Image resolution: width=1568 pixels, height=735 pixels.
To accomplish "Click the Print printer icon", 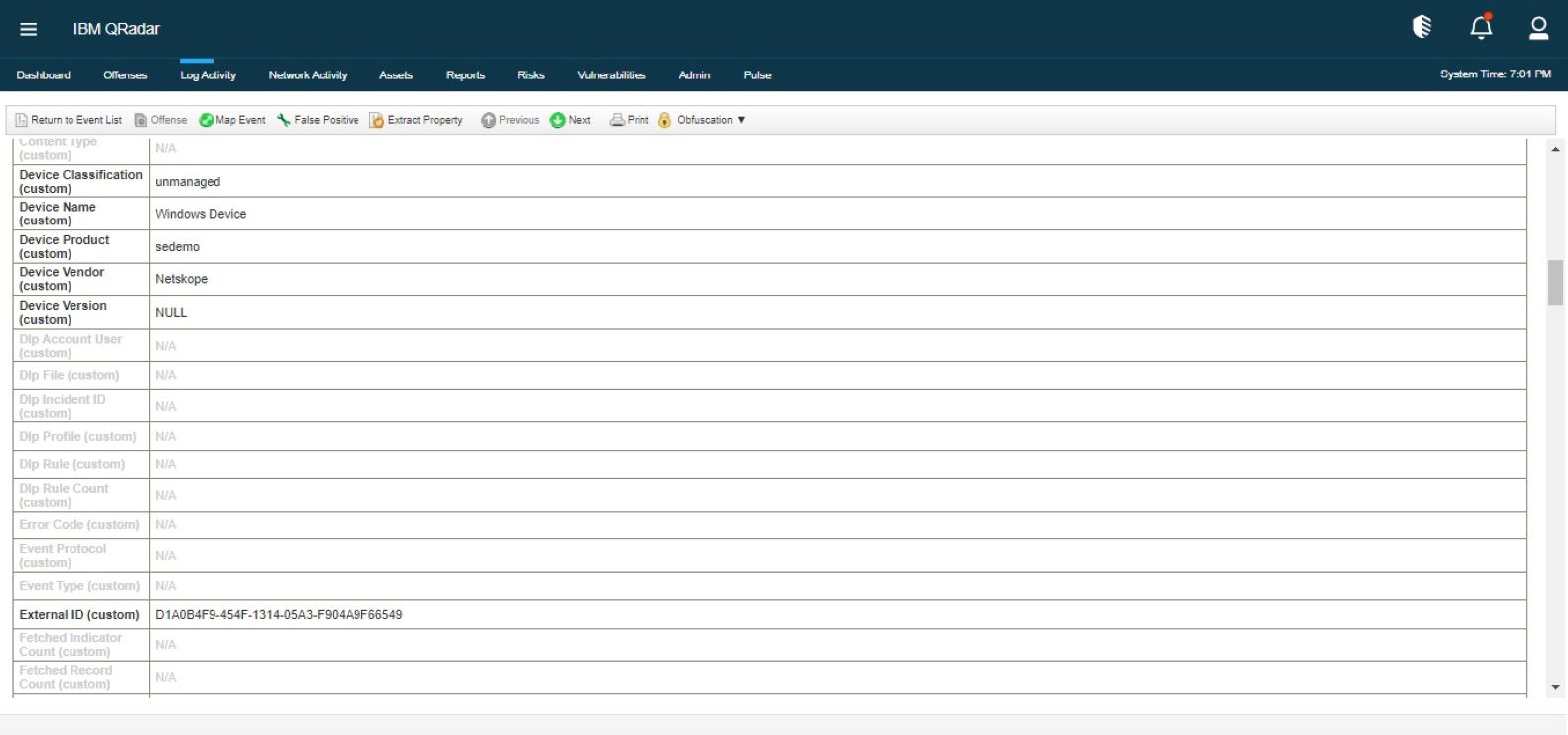I will point(617,120).
